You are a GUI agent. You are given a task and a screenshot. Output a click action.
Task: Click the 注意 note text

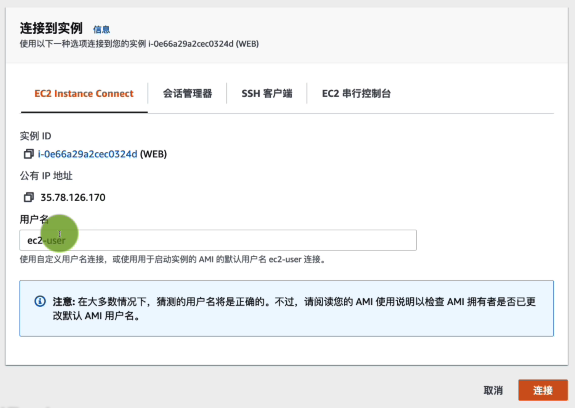pyautogui.click(x=294, y=308)
